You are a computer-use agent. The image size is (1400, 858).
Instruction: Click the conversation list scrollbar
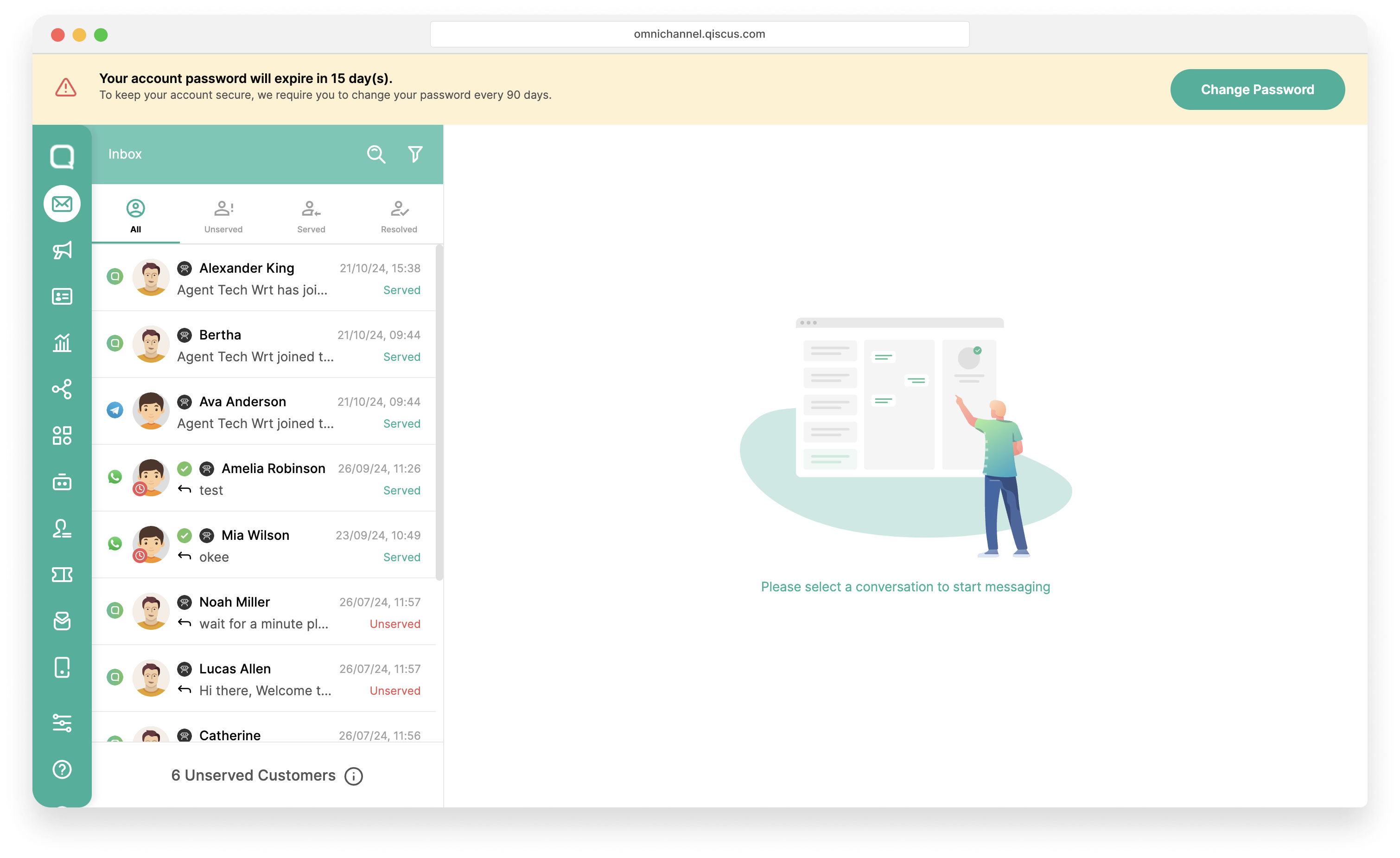pyautogui.click(x=439, y=412)
